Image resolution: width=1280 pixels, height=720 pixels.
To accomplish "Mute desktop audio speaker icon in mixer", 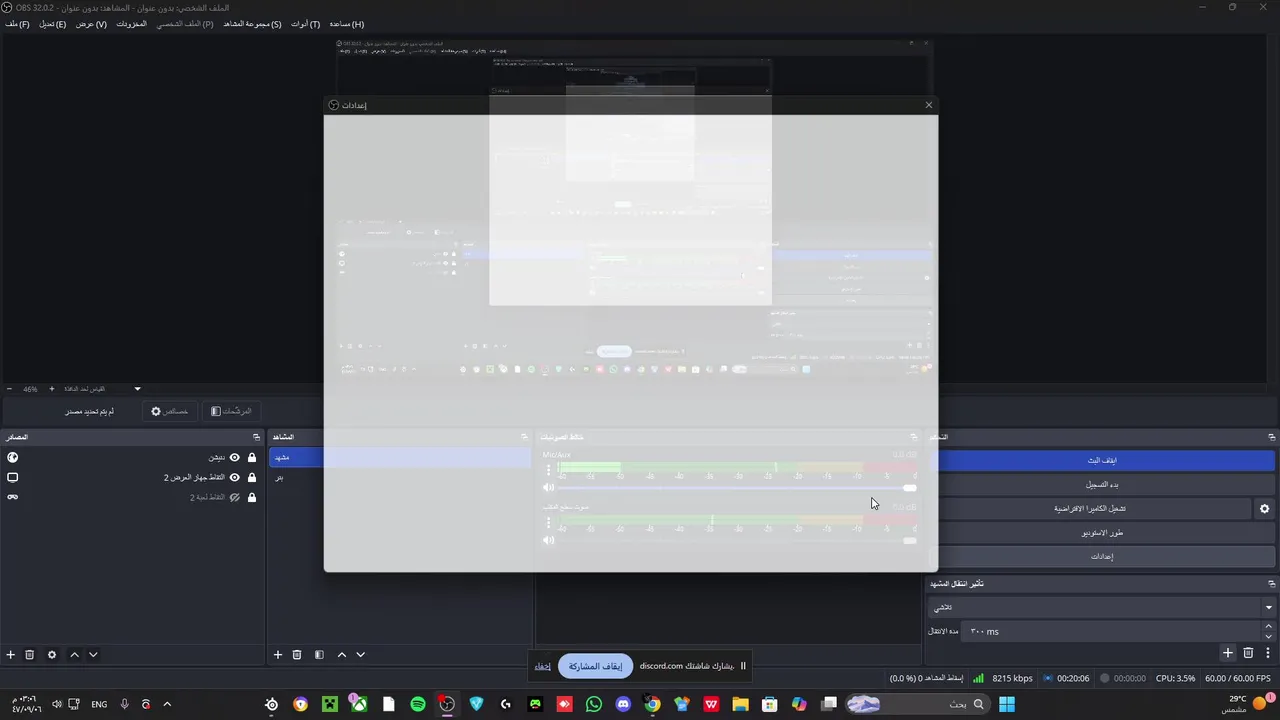I will click(x=548, y=540).
